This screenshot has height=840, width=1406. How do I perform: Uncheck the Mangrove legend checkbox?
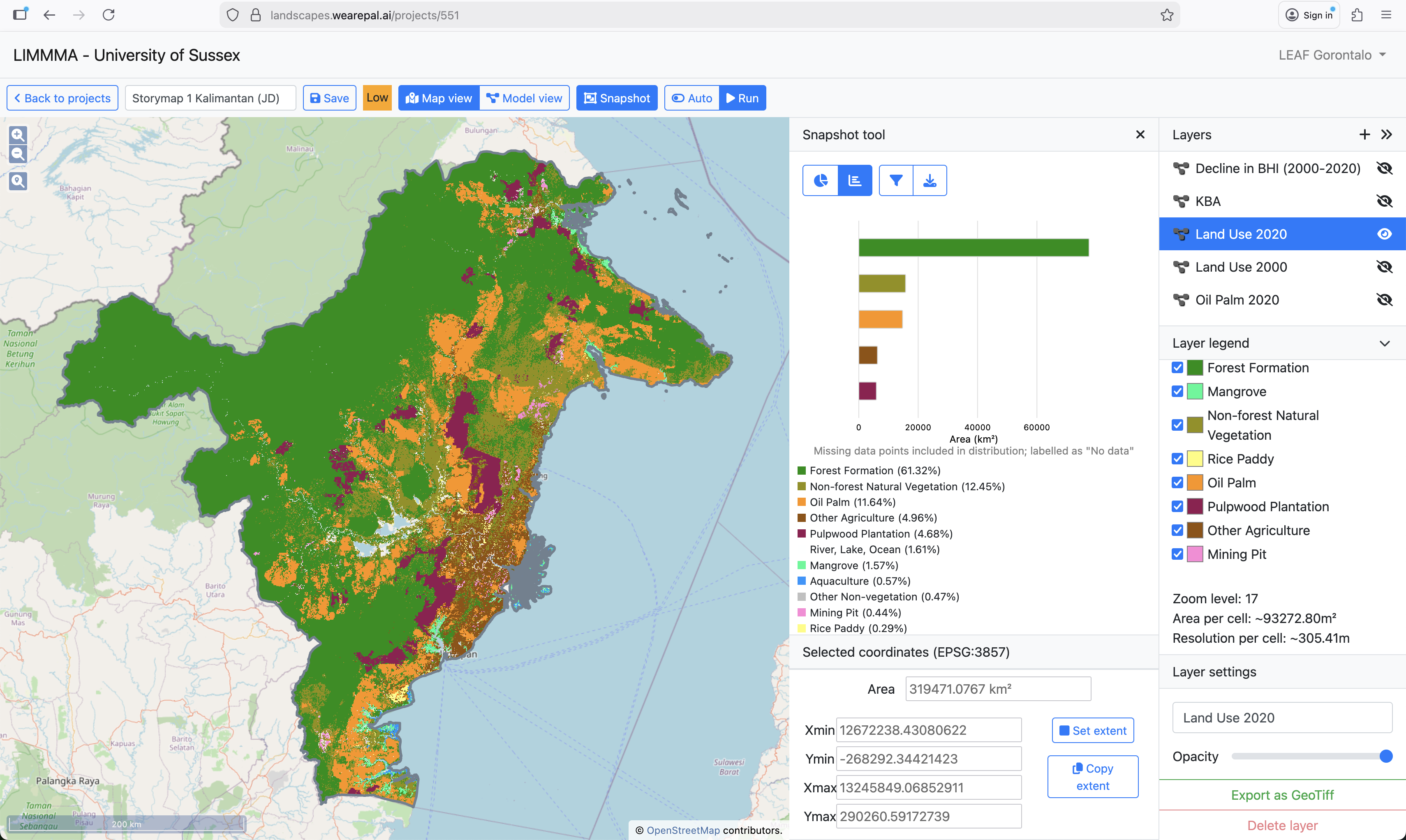[1177, 391]
